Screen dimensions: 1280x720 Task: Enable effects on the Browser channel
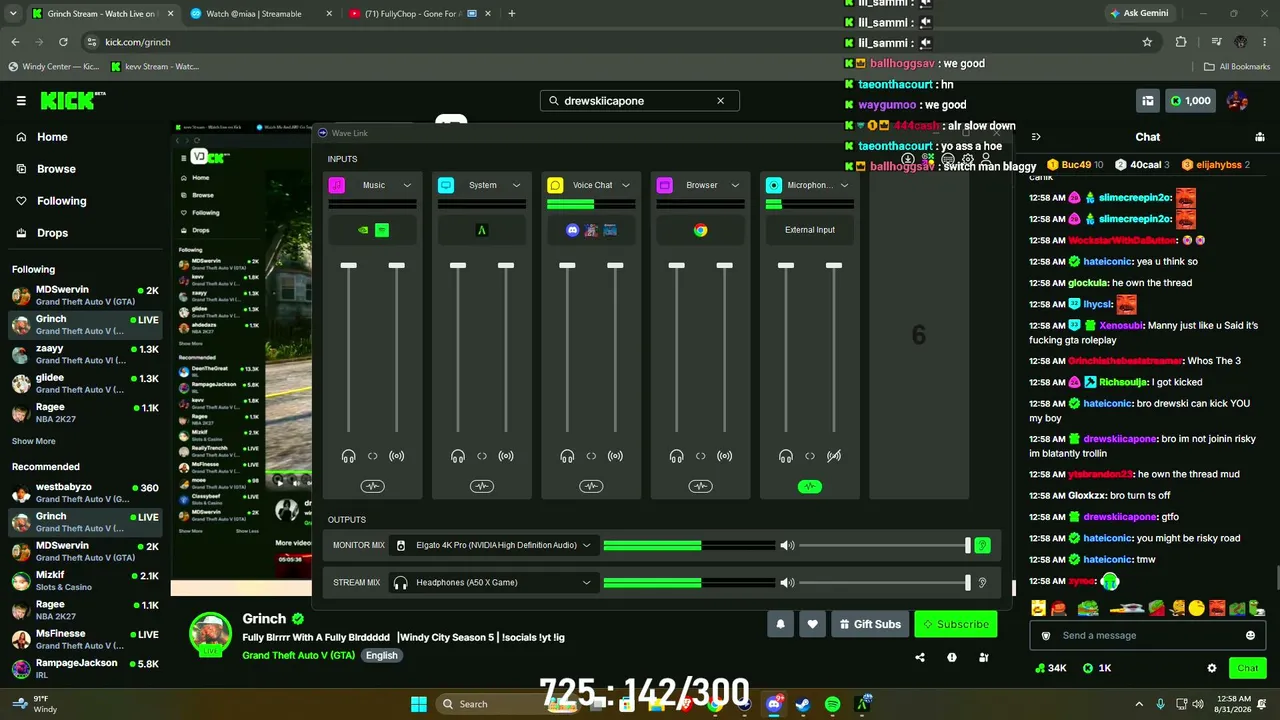[700, 486]
